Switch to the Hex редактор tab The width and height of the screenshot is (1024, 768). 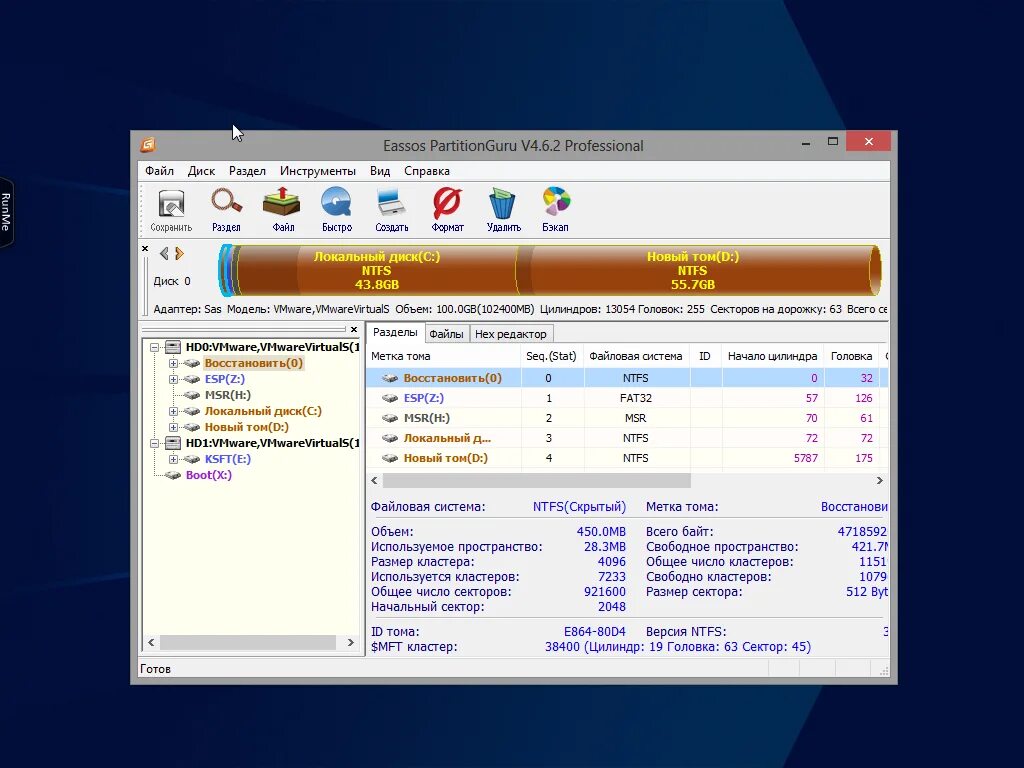[x=511, y=334]
